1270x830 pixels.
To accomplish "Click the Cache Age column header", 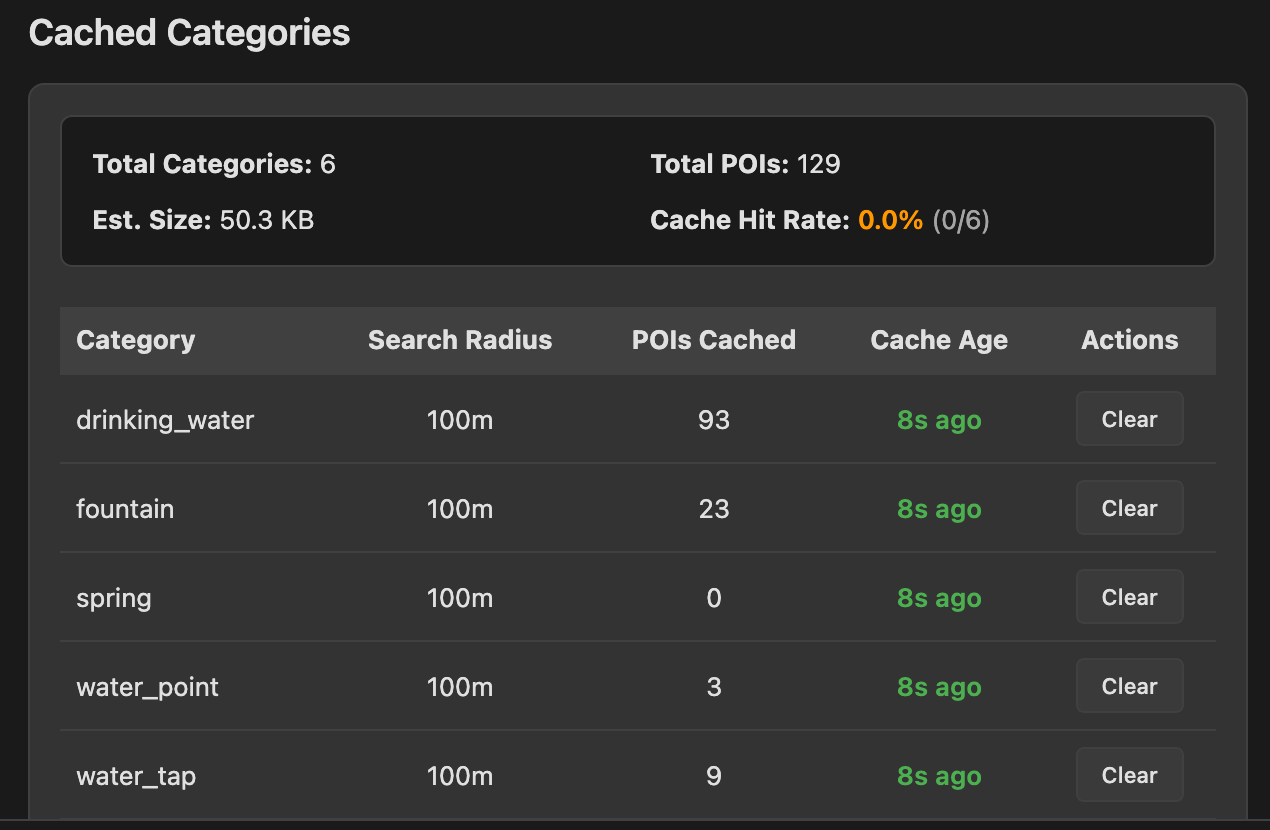I will pos(938,340).
